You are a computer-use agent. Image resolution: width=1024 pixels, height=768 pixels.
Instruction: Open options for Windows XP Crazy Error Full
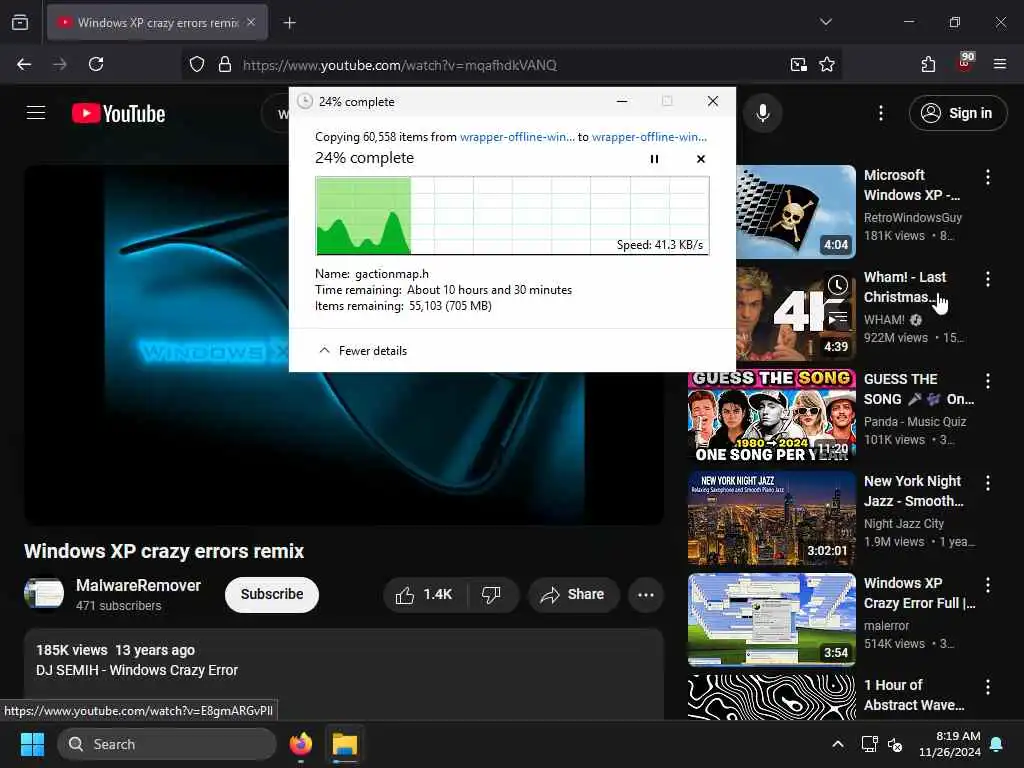tap(987, 584)
